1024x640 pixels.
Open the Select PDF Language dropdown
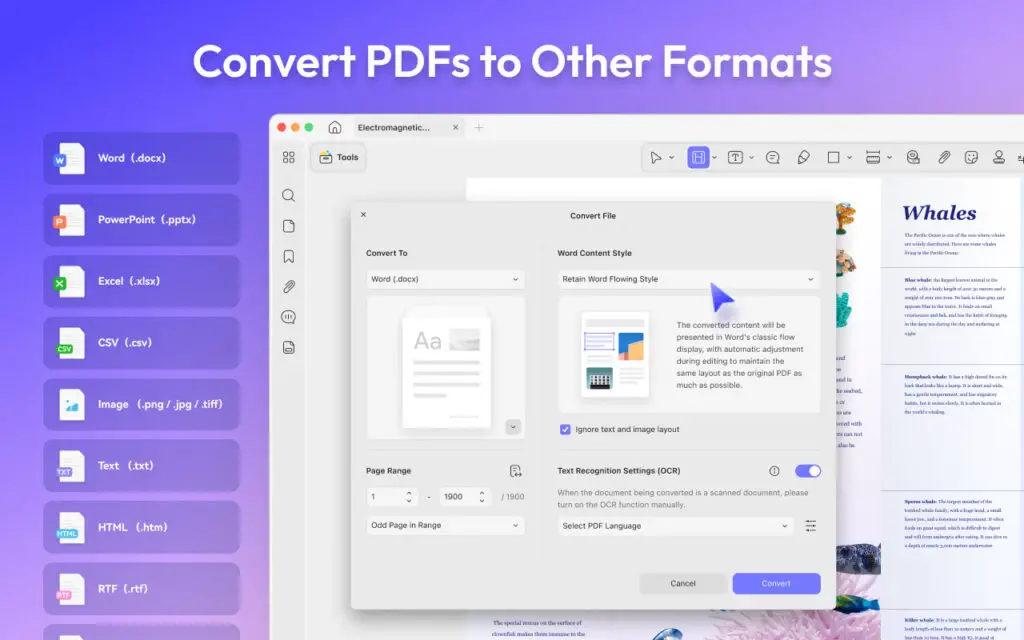point(675,525)
